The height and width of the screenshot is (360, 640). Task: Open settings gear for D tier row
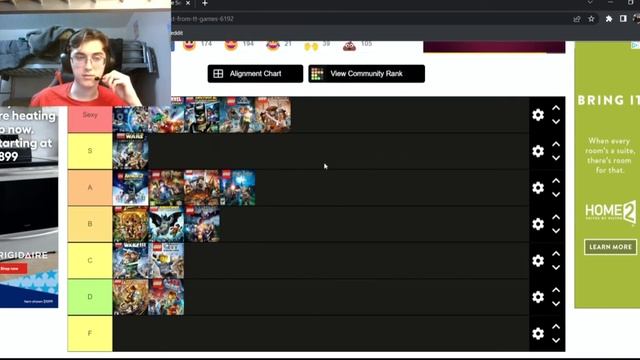[538, 297]
